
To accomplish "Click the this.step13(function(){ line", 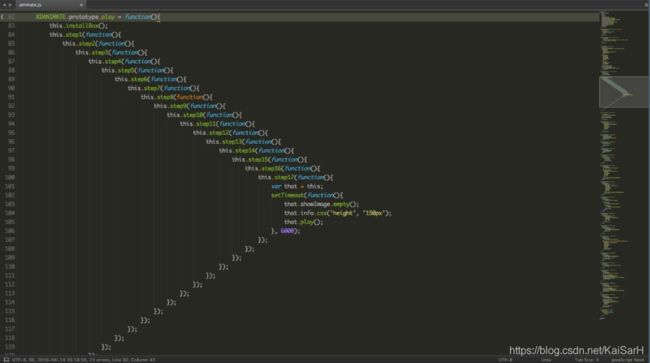I will pos(244,142).
